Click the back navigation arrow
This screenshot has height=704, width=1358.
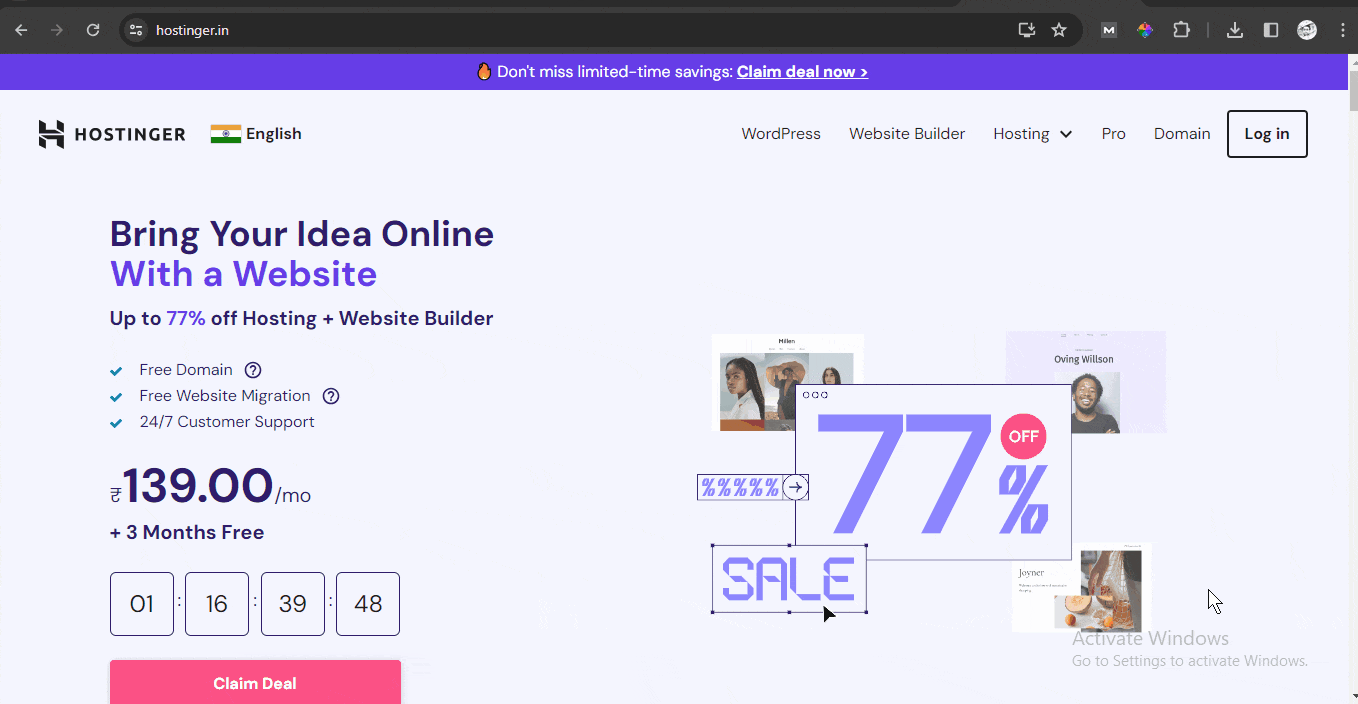tap(20, 29)
